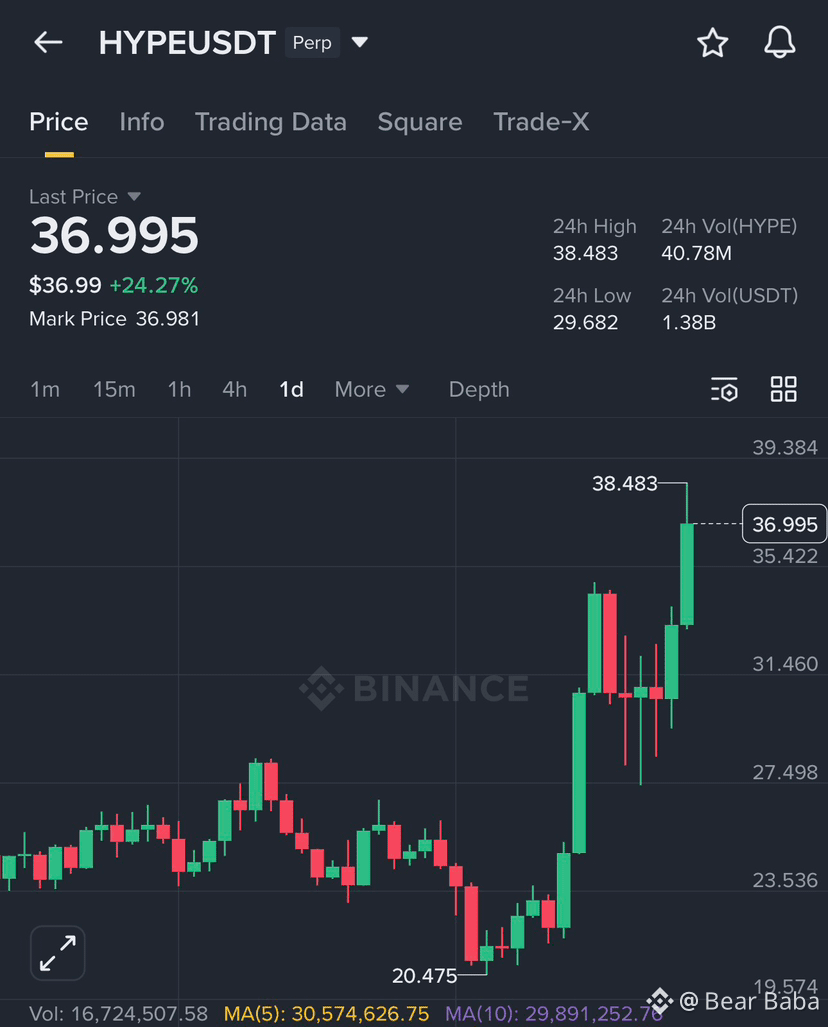Tap the 20.475 low marker on chart

pos(424,976)
